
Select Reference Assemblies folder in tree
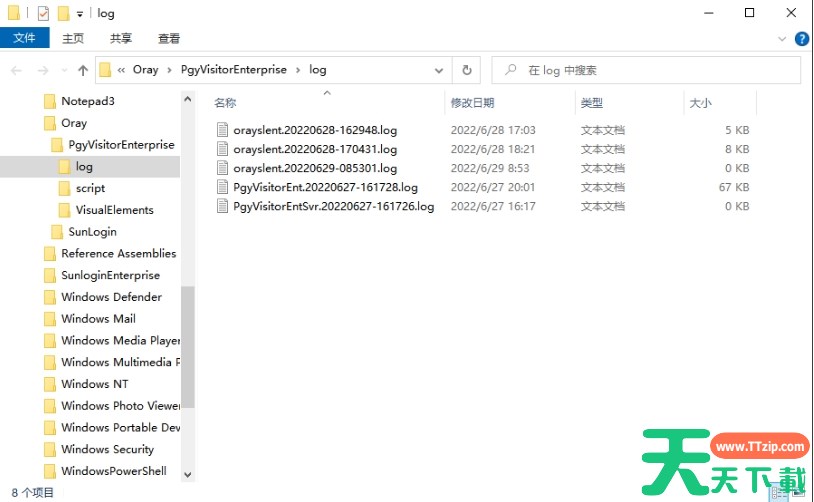(118, 253)
